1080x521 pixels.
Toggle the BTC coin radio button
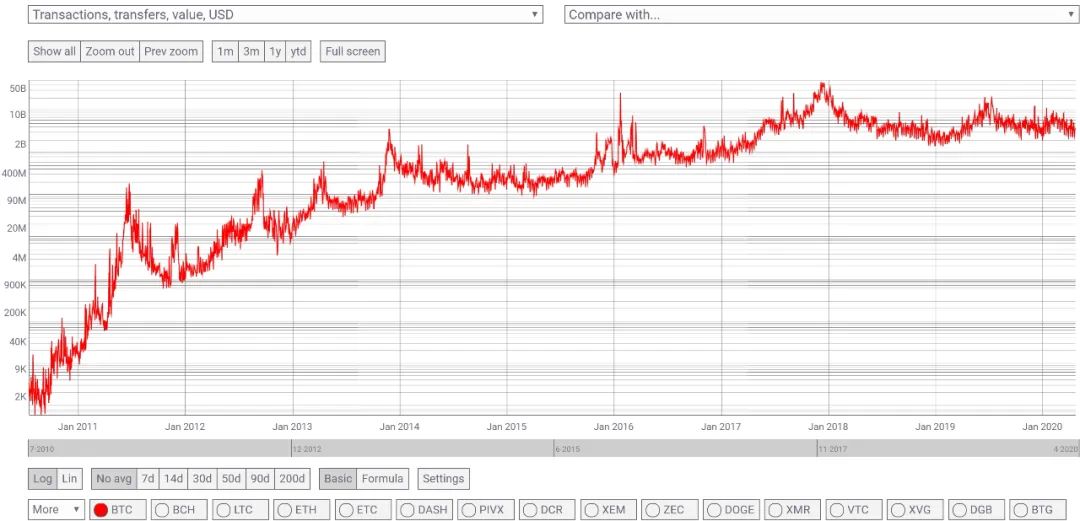pos(117,510)
